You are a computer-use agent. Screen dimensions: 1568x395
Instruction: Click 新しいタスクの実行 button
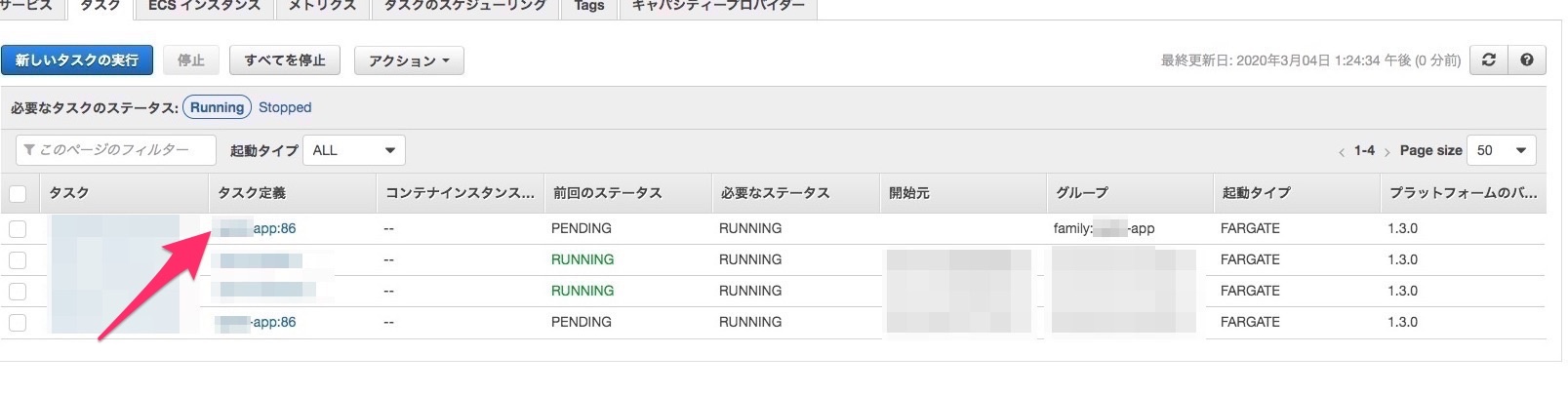coord(77,60)
